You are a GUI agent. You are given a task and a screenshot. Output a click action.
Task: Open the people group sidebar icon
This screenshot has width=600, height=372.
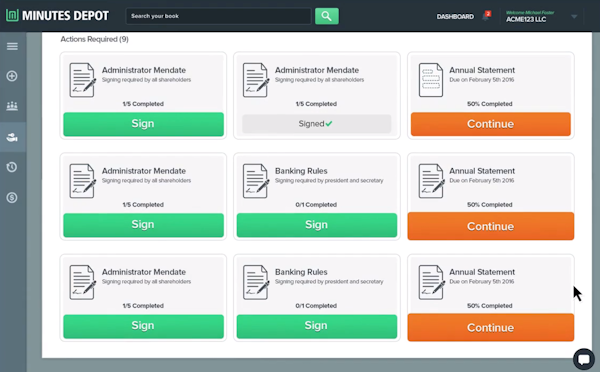pos(12,106)
